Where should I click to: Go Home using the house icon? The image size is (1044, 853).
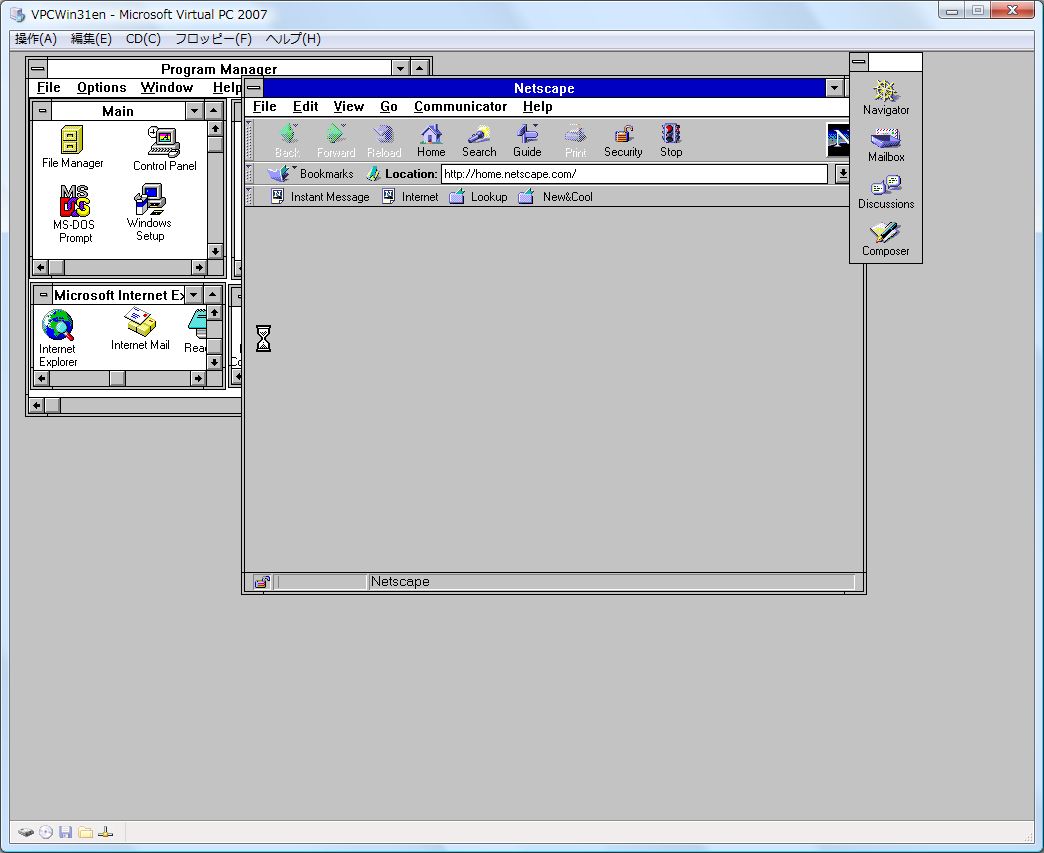pos(431,141)
